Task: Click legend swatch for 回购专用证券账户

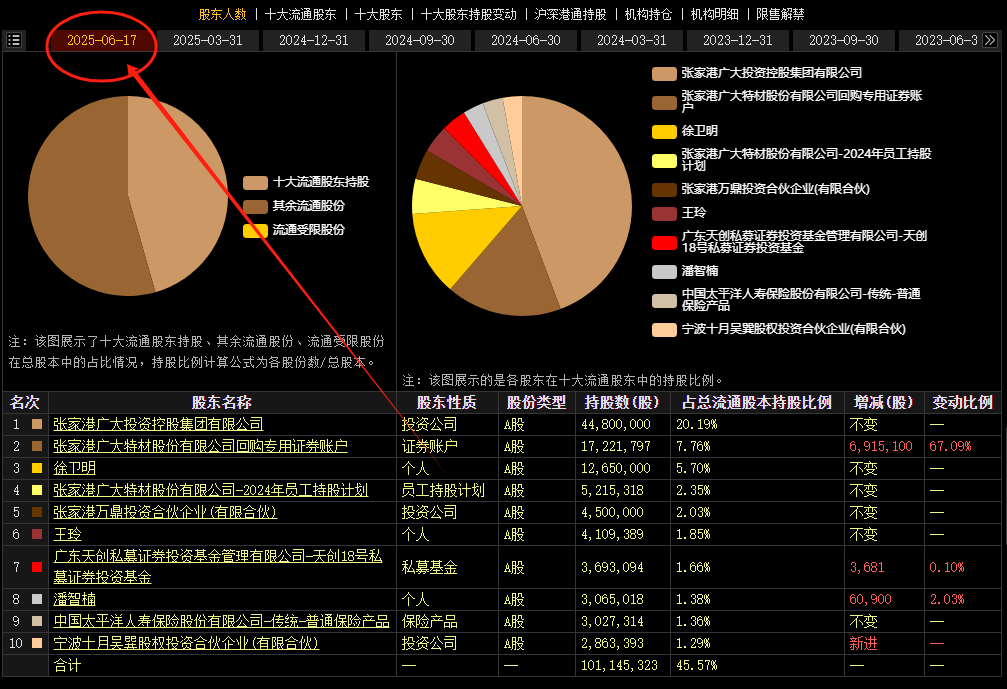Action: [x=664, y=102]
